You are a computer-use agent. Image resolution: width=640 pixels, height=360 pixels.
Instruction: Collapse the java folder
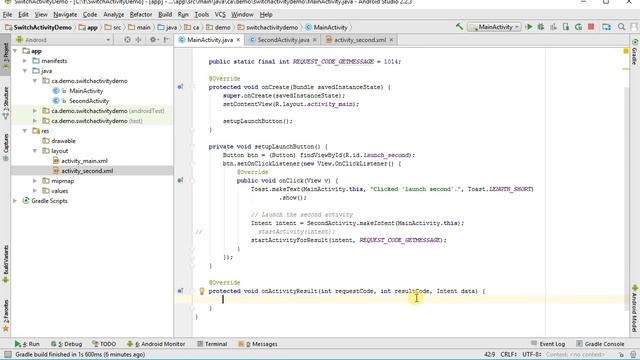[x=25, y=71]
